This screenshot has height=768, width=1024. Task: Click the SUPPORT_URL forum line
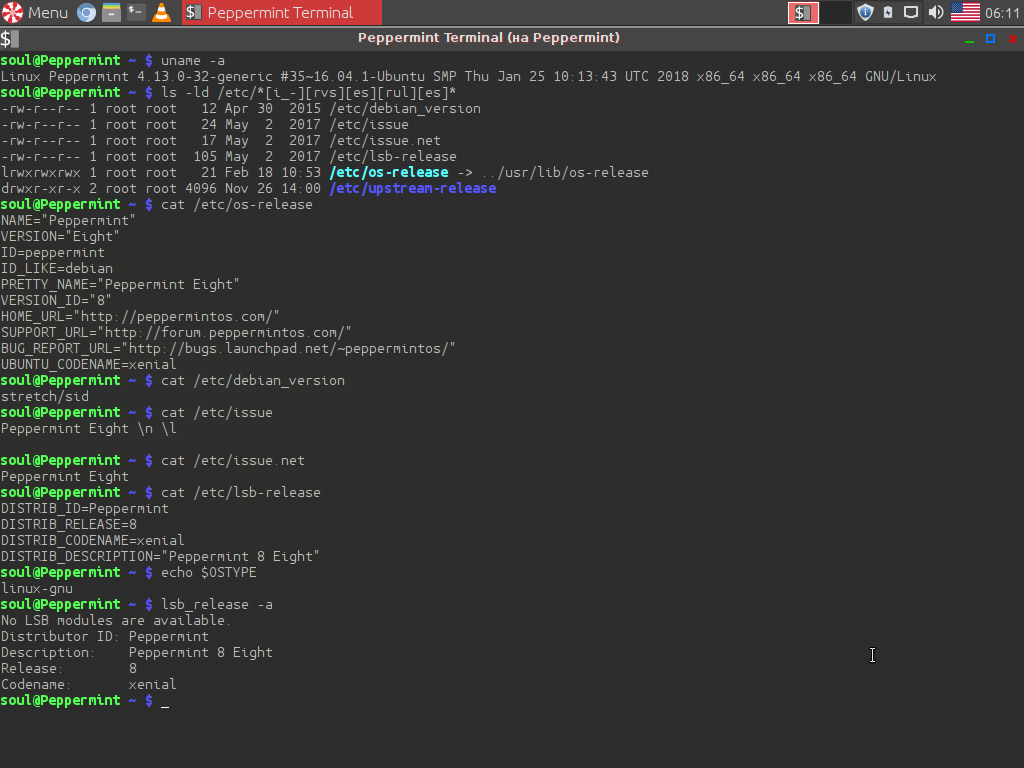tap(176, 332)
